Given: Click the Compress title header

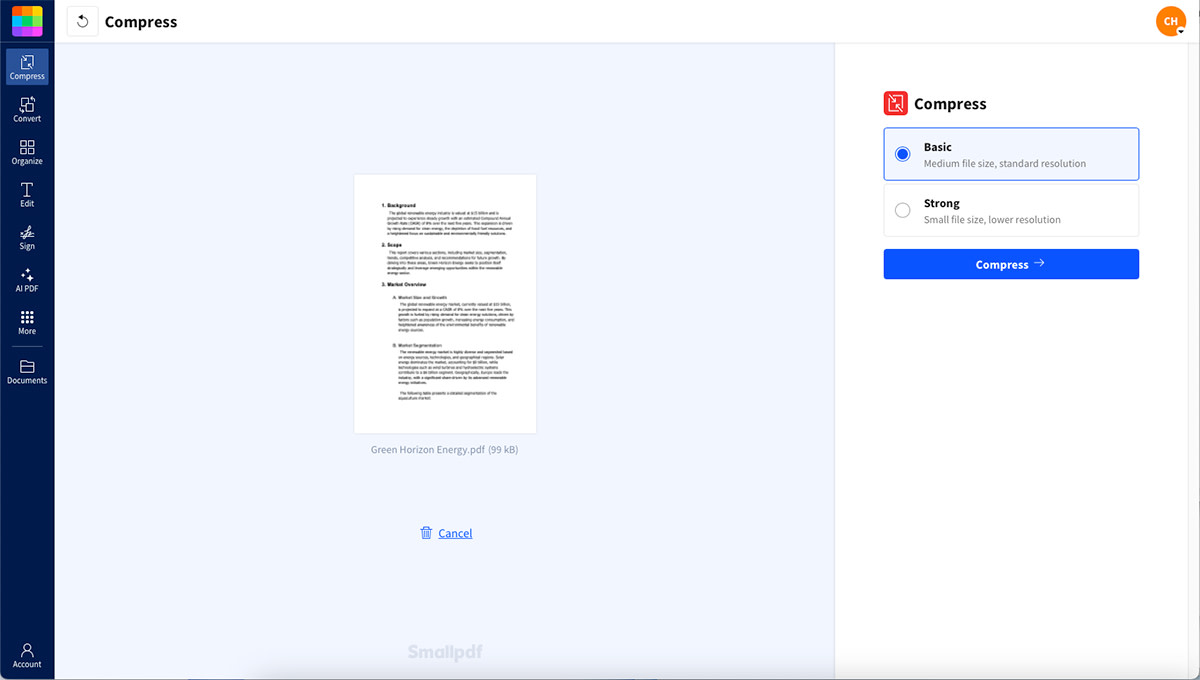Looking at the screenshot, I should pos(141,21).
